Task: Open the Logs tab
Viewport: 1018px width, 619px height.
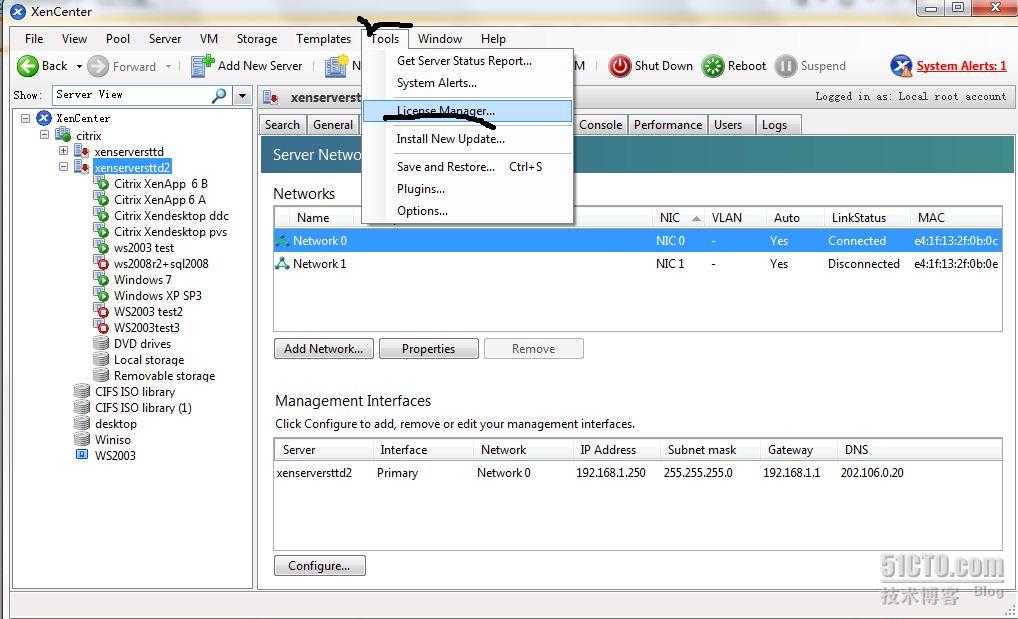Action: click(778, 125)
